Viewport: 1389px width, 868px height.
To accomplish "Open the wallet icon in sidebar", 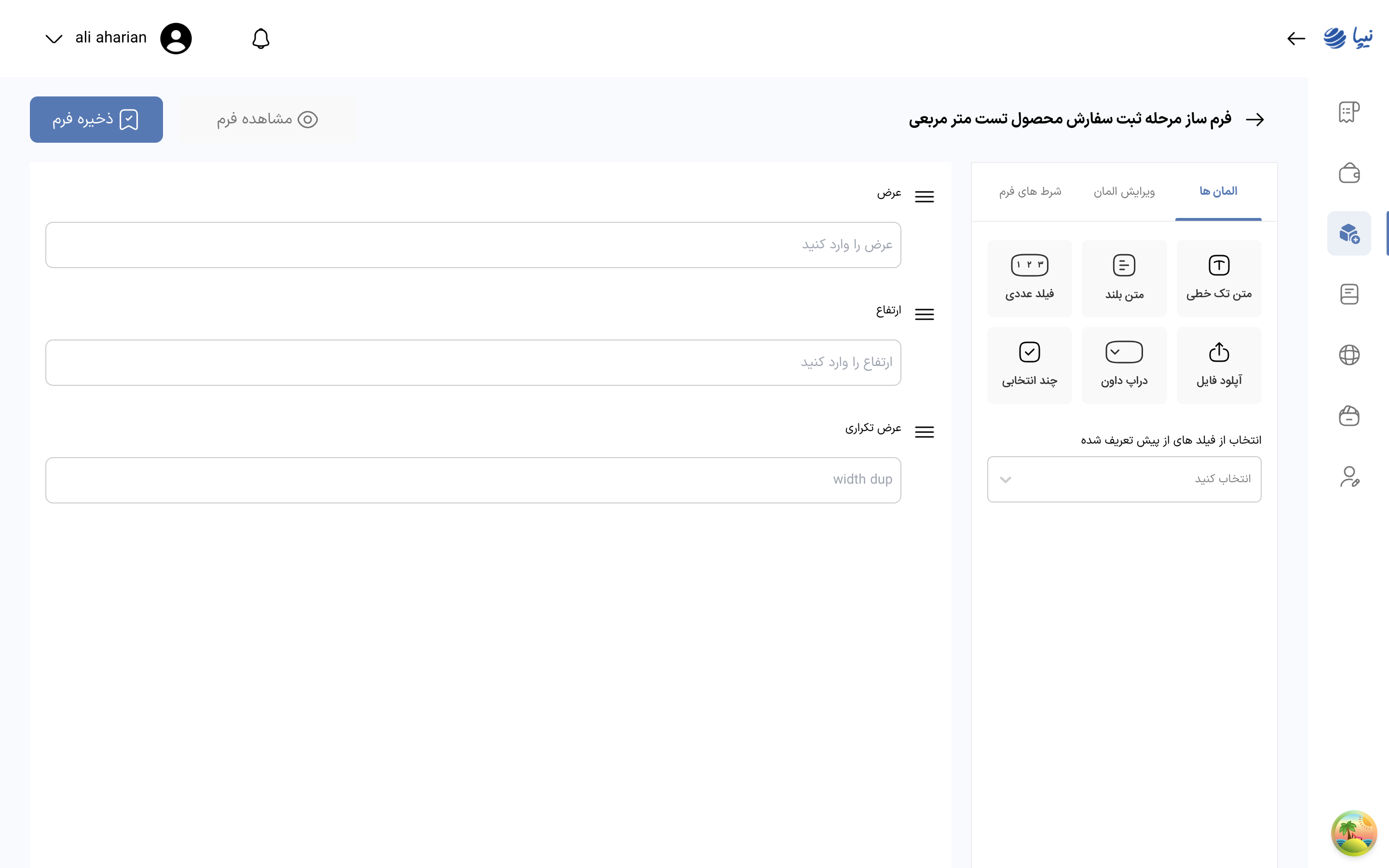I will click(1349, 172).
